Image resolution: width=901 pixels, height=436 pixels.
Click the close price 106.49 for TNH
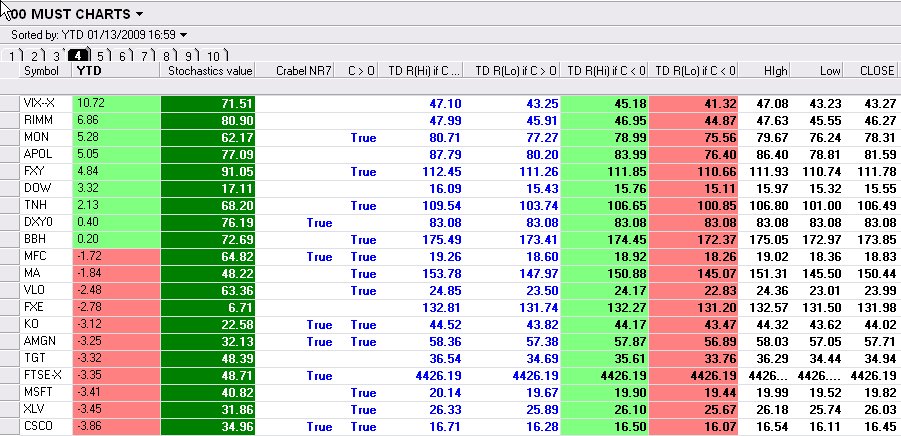coord(876,206)
